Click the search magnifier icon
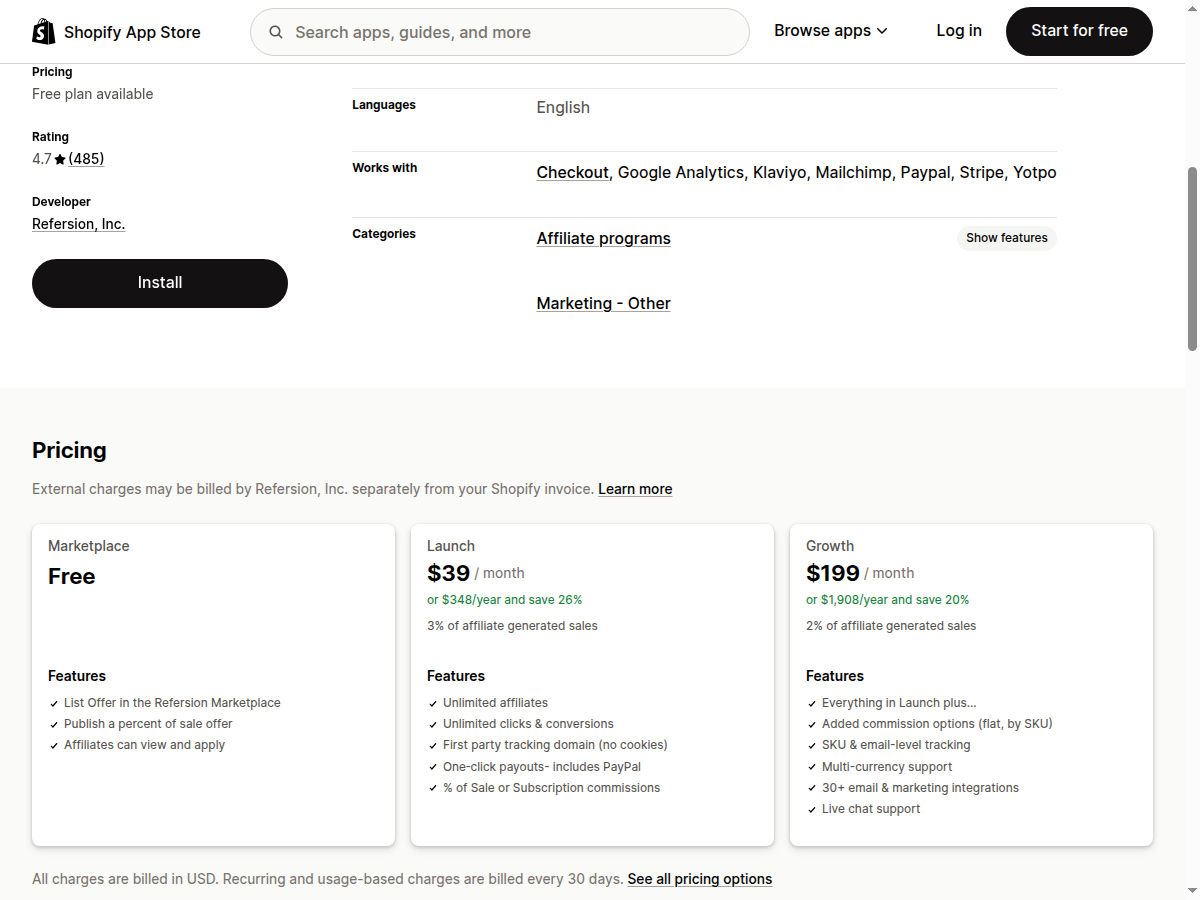This screenshot has width=1200, height=900. click(276, 32)
